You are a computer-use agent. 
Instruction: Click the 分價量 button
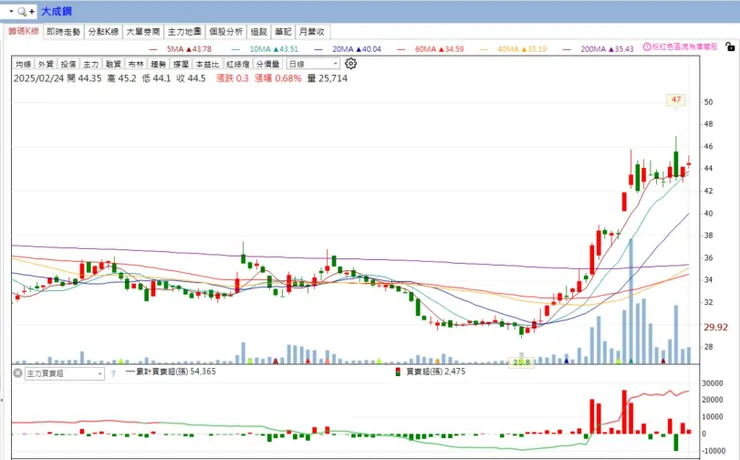coord(268,64)
